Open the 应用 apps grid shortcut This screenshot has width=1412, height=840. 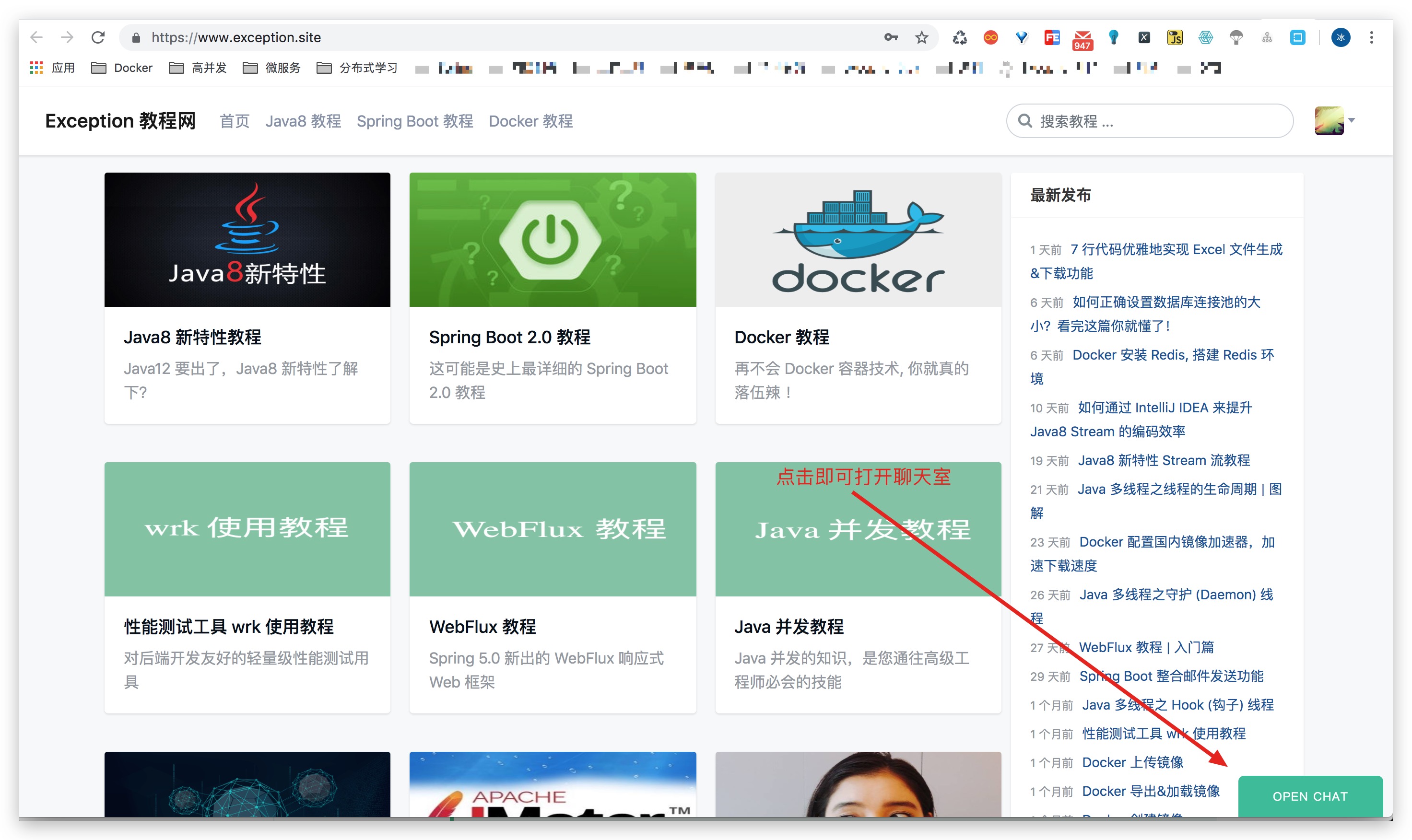52,68
